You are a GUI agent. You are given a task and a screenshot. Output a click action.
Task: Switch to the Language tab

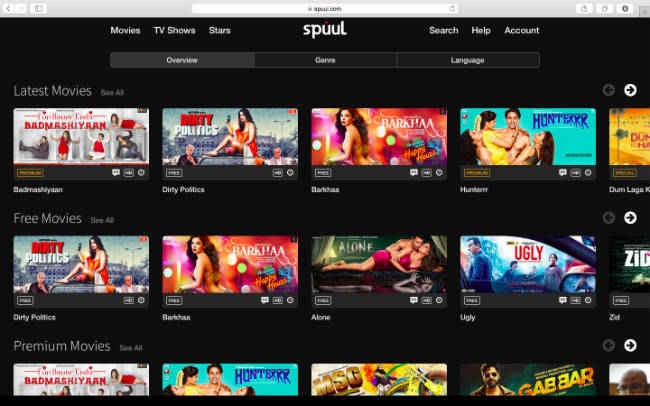pos(468,60)
